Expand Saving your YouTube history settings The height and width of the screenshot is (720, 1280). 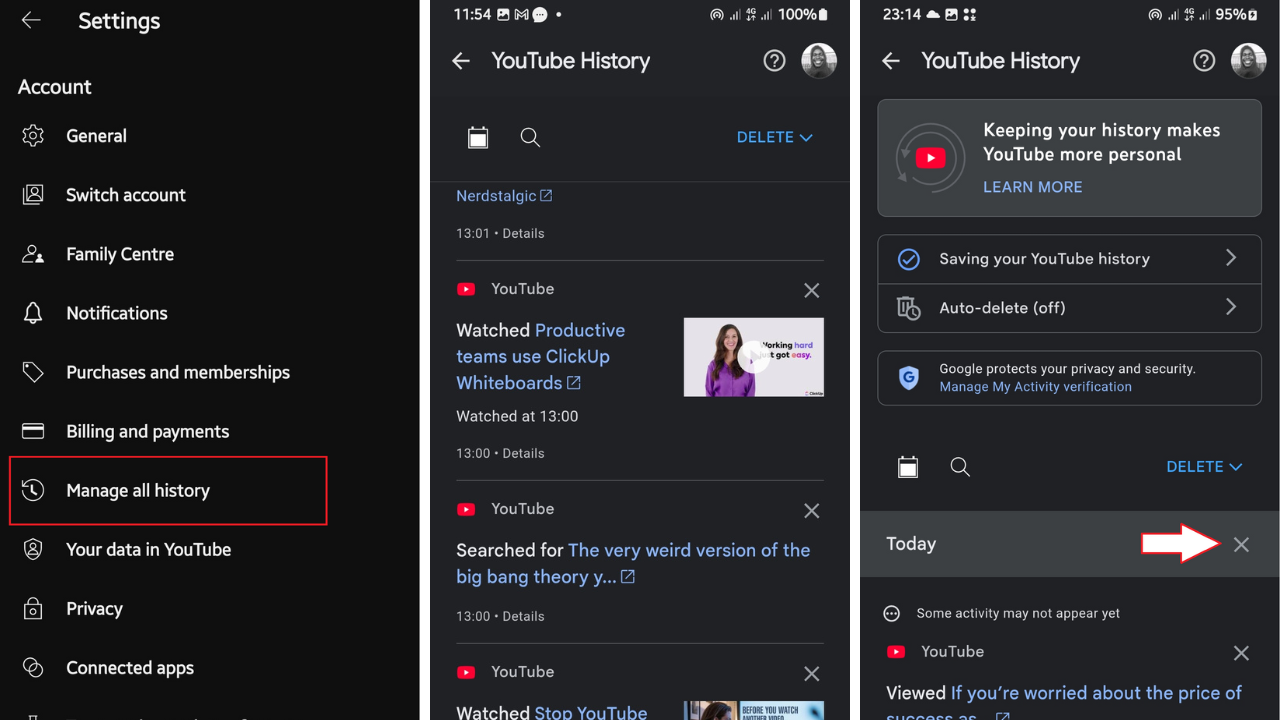point(1069,258)
